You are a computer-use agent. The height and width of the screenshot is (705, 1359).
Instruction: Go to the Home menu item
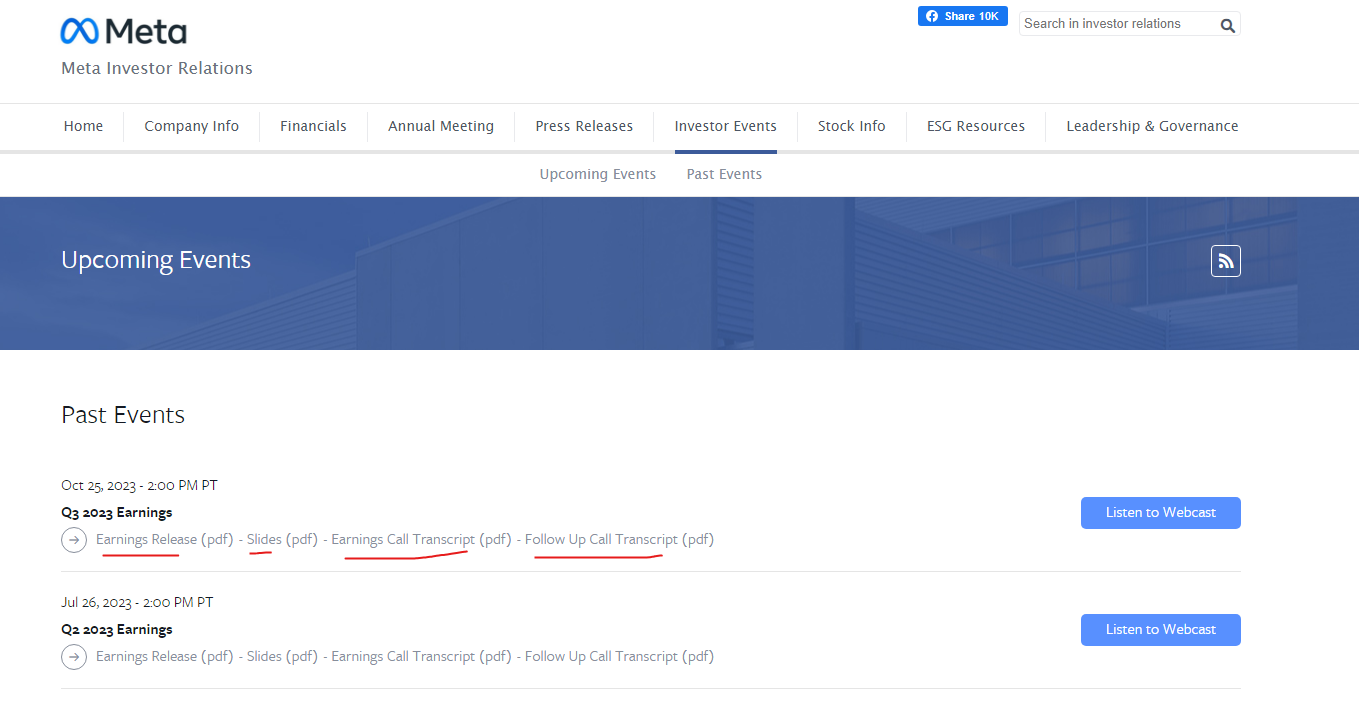click(x=83, y=126)
